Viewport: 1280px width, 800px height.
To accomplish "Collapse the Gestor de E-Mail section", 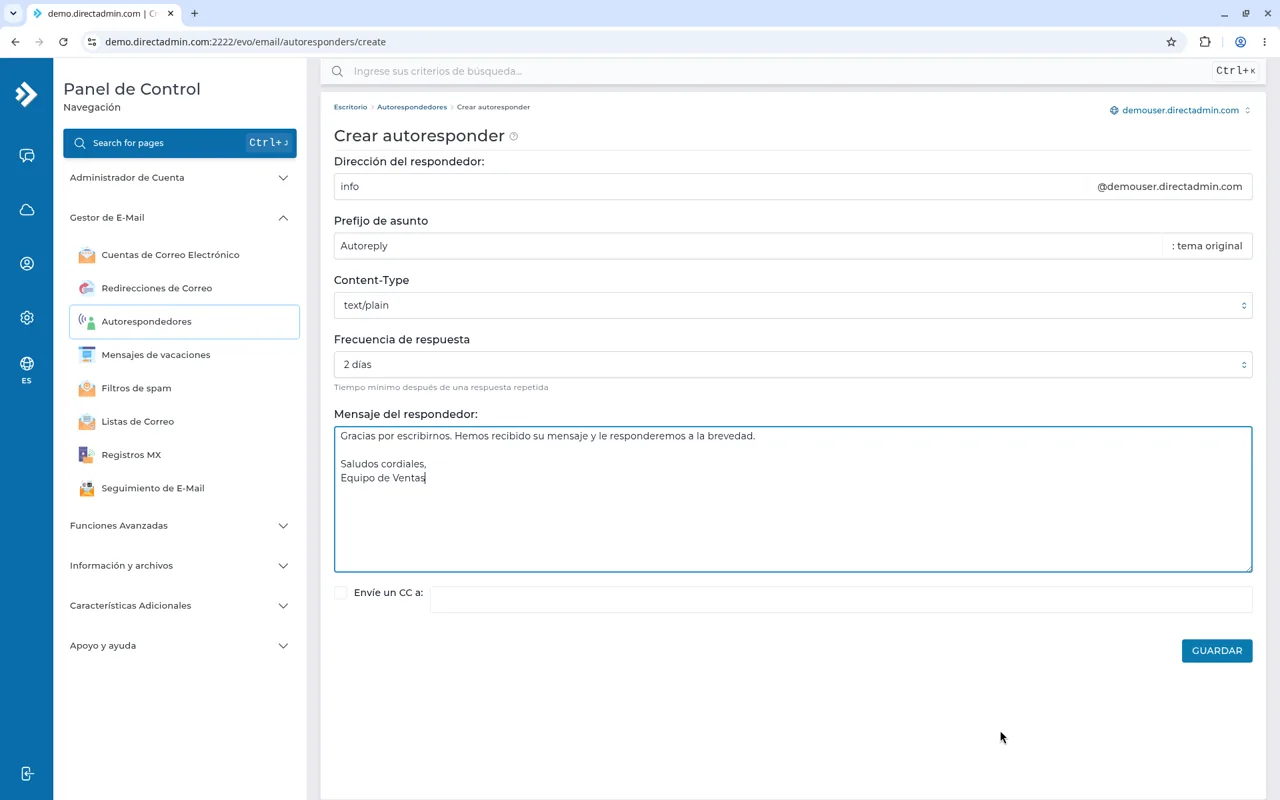I will (x=180, y=218).
